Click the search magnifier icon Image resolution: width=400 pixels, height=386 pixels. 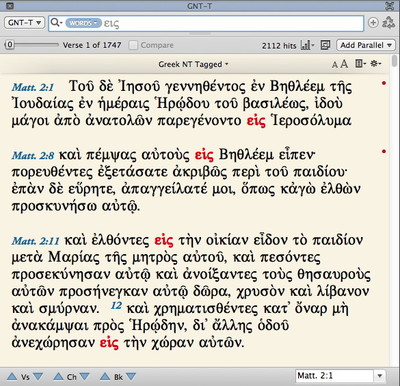[x=56, y=23]
